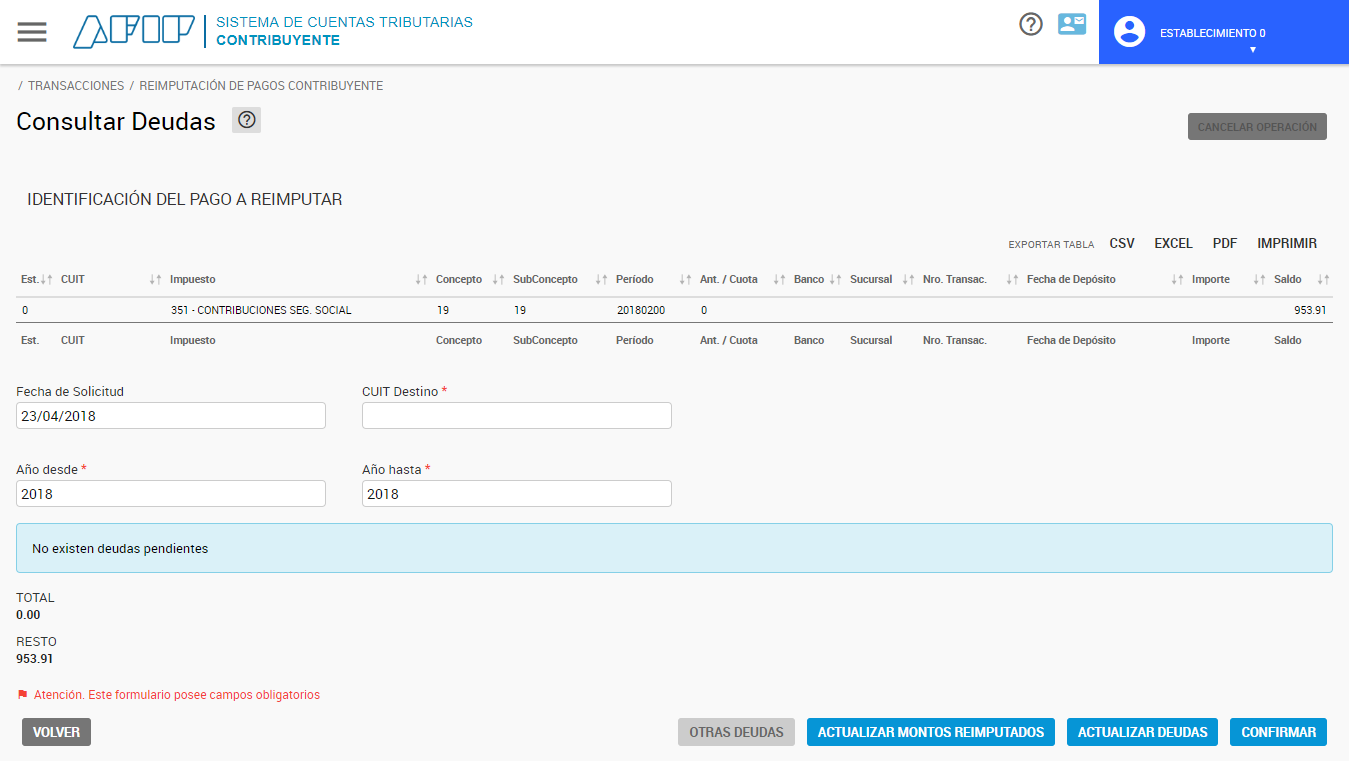Screen dimensions: 1349x761
Task: Open help icon in top header
Action: point(1031,24)
